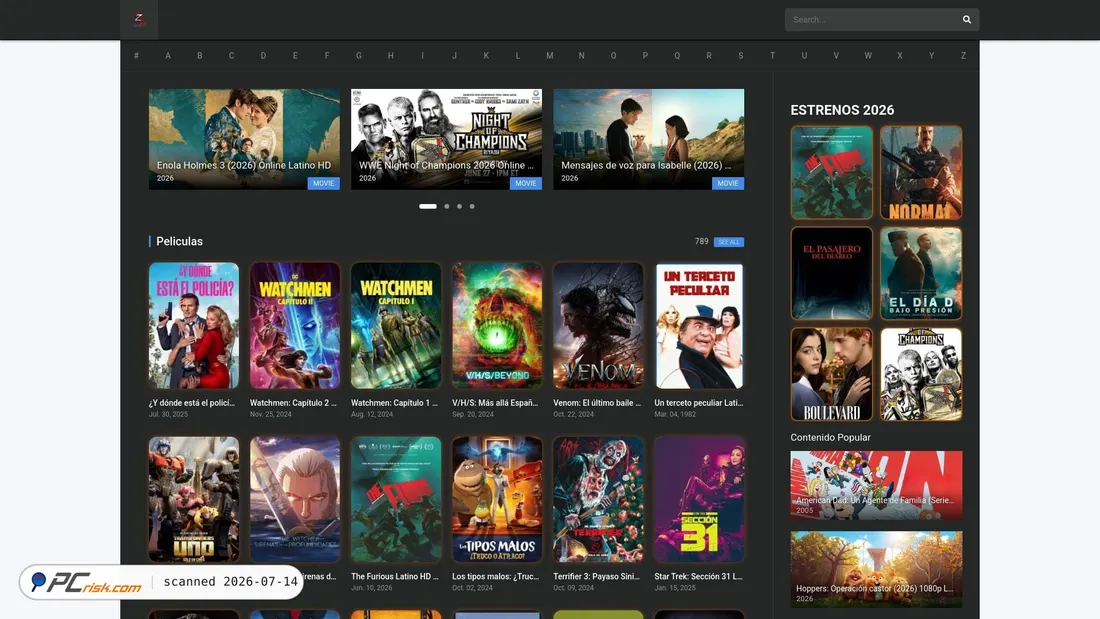Open El Pasajero del Diablo poster
This screenshot has height=619, width=1100.
pos(831,273)
